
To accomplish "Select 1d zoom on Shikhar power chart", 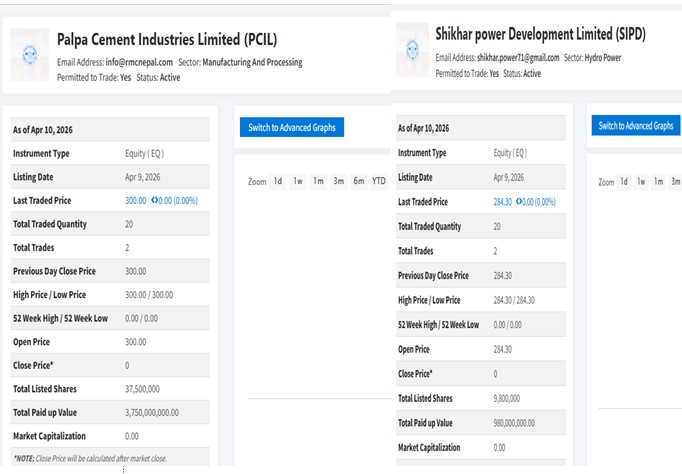I will point(624,182).
